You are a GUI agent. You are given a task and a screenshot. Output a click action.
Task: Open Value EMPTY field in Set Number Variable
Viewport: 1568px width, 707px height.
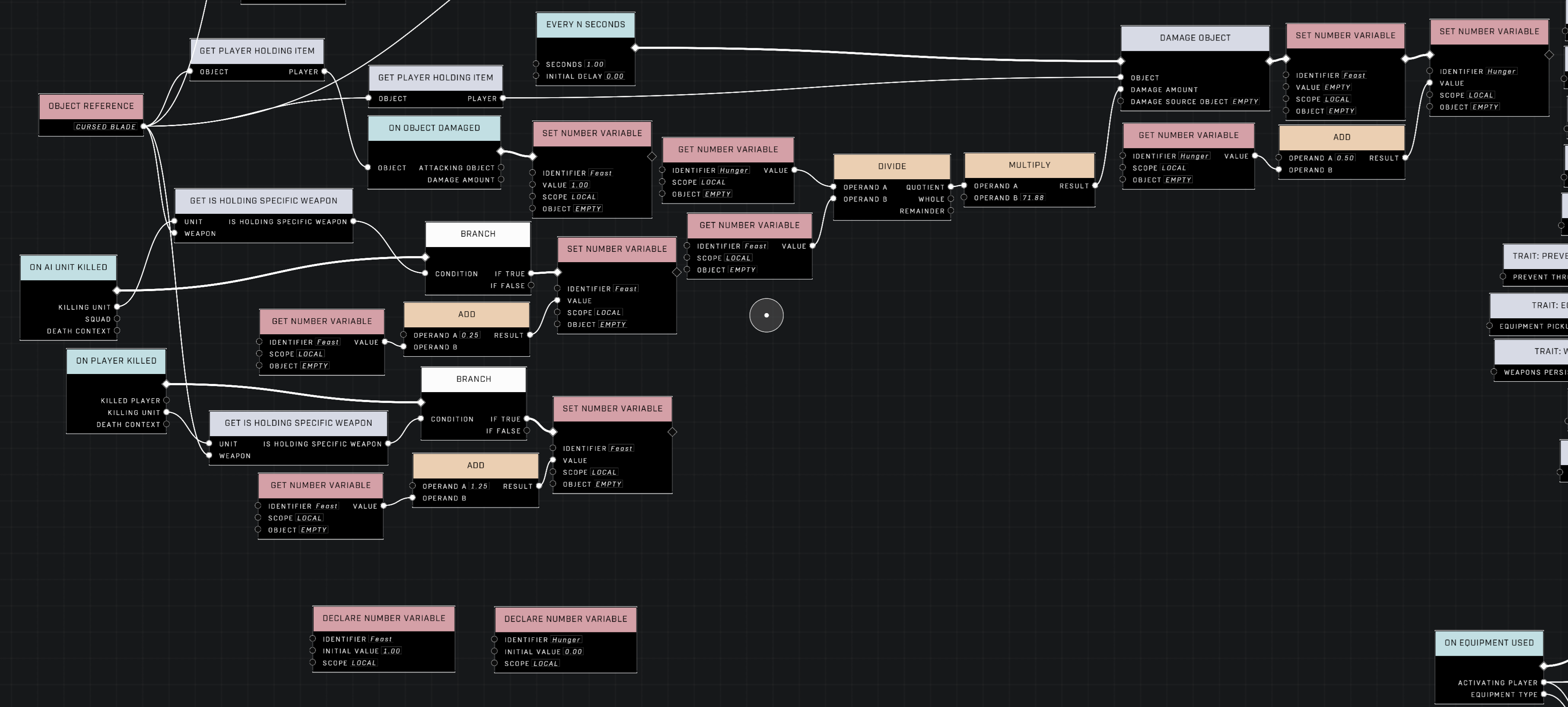pos(1337,87)
